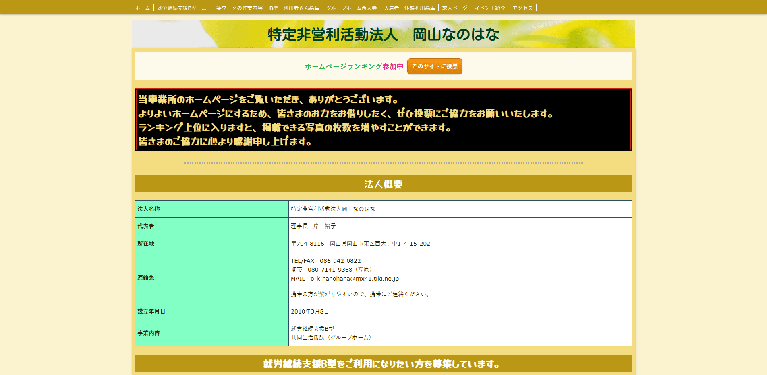Open the ホームページランキング参加中 link
This screenshot has width=767, height=375.
click(354, 66)
